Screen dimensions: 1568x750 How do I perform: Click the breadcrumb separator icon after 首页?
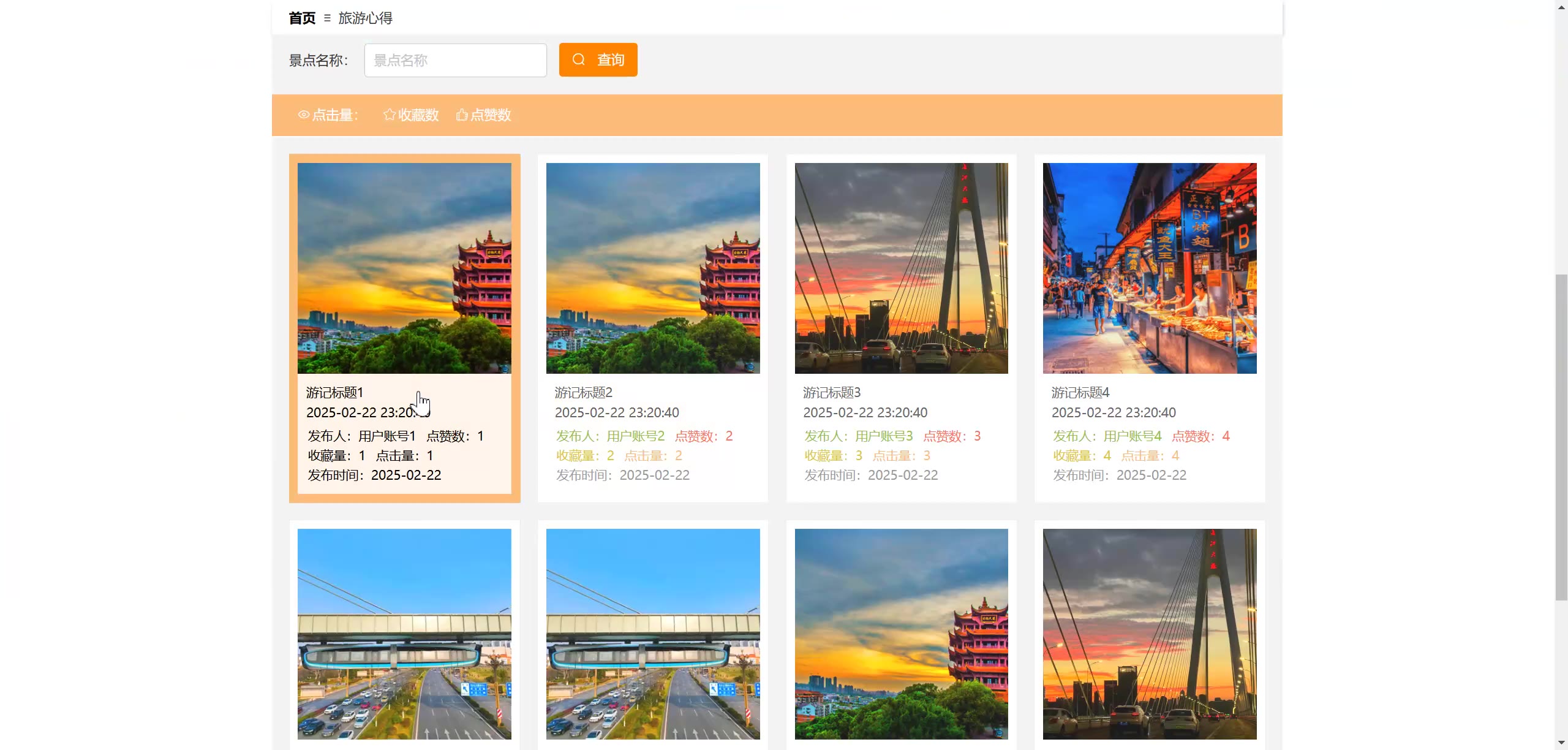click(327, 18)
